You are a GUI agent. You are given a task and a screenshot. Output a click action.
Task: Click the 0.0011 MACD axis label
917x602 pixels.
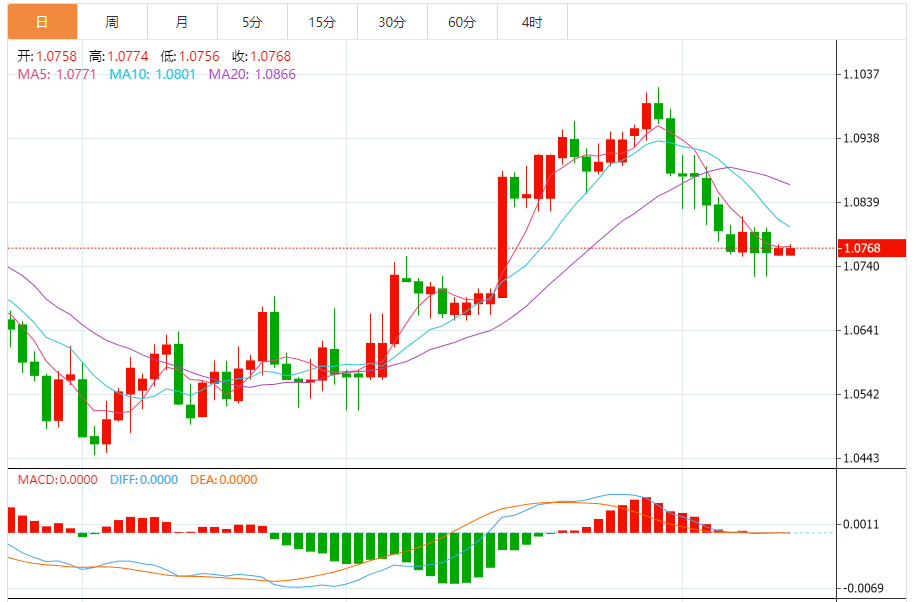[861, 524]
